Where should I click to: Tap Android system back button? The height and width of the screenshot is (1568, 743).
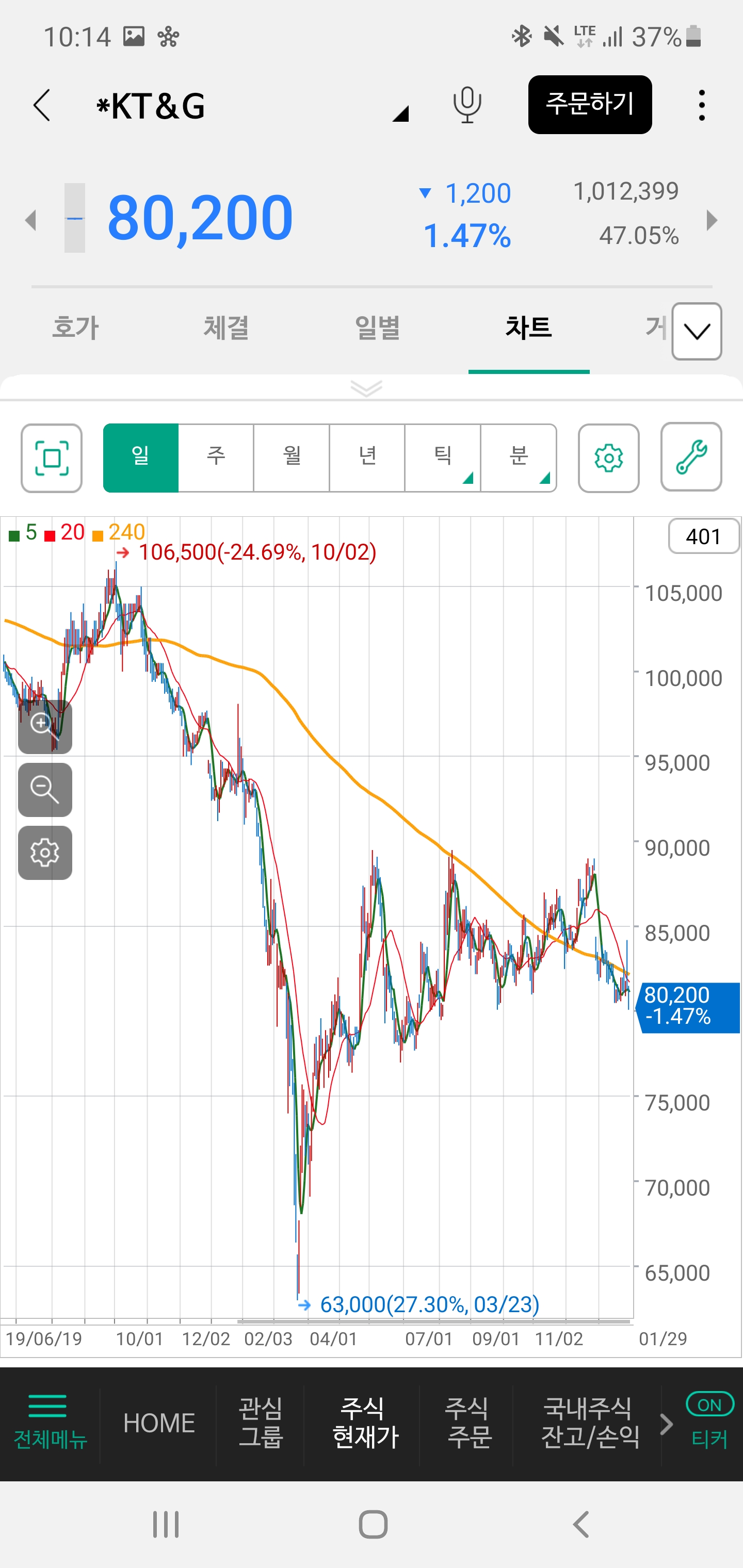(581, 1524)
